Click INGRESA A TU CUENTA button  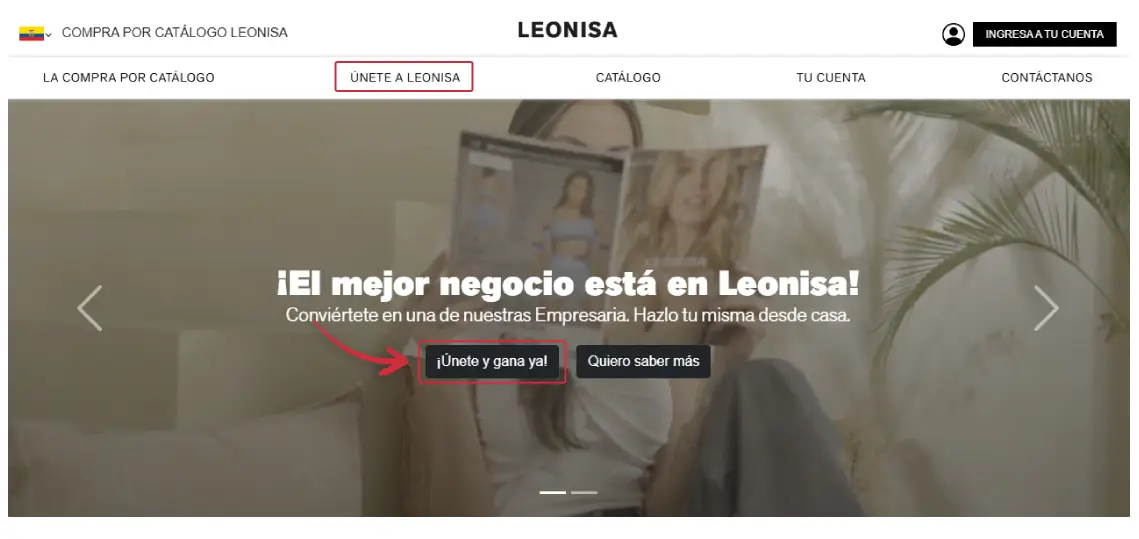1045,34
